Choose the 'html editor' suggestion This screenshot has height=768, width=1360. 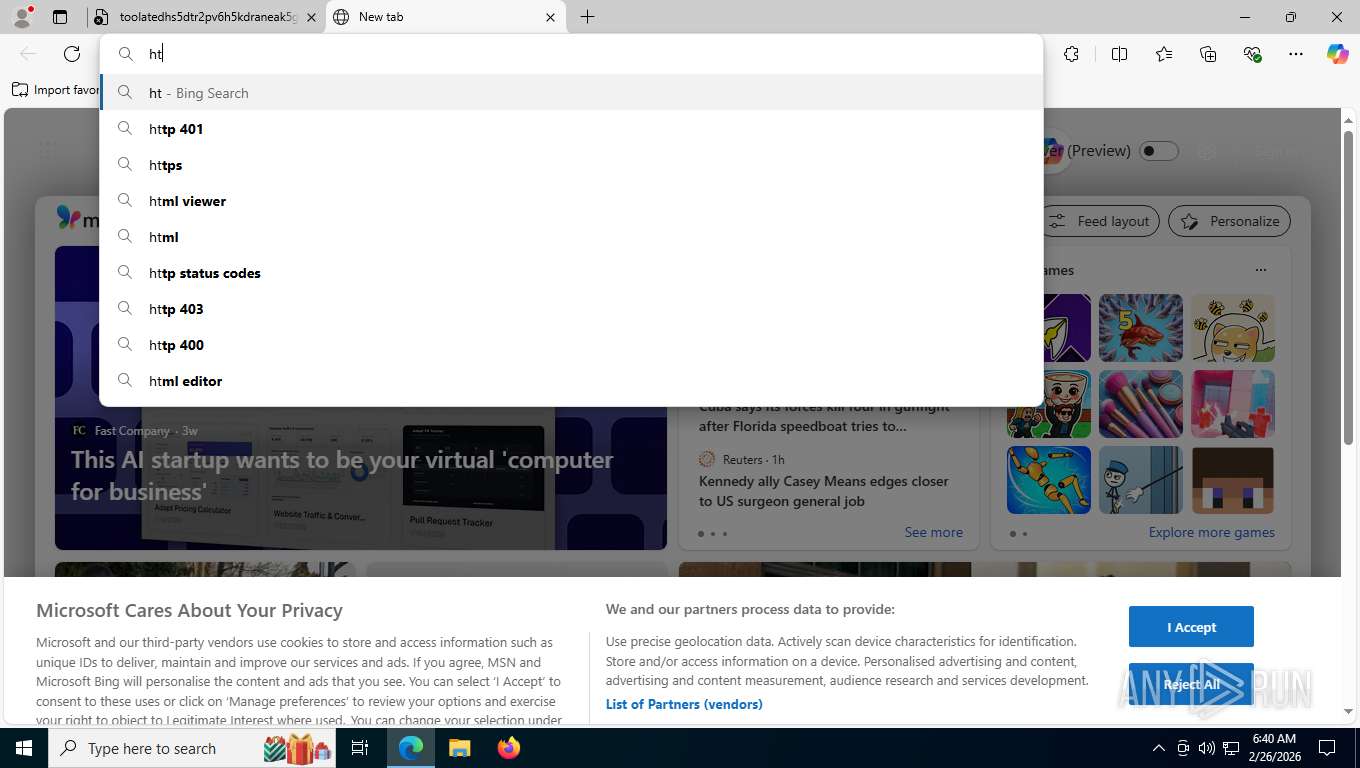571,381
